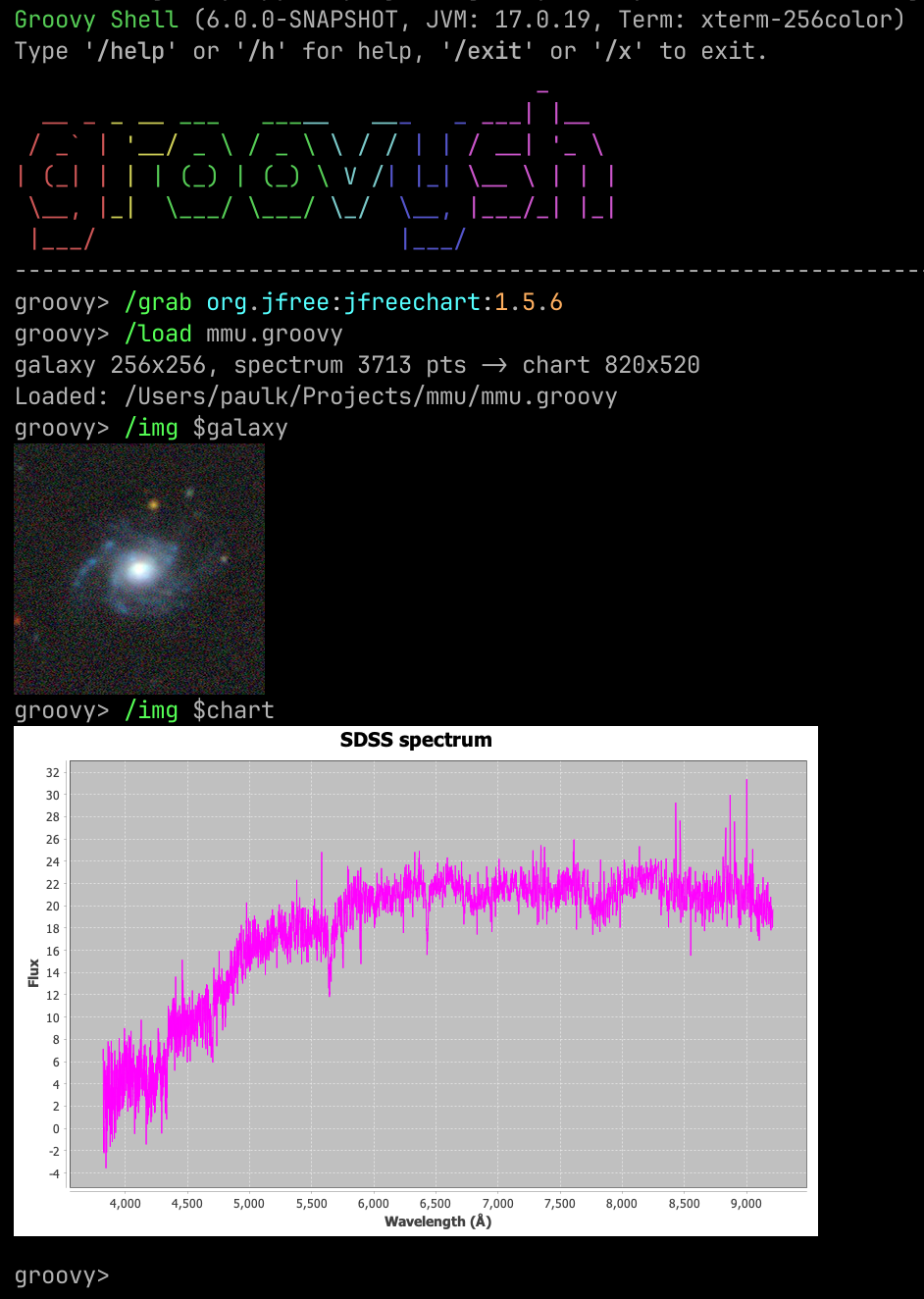
Task: Click the '/img $galaxy' command line
Action: 151,428
